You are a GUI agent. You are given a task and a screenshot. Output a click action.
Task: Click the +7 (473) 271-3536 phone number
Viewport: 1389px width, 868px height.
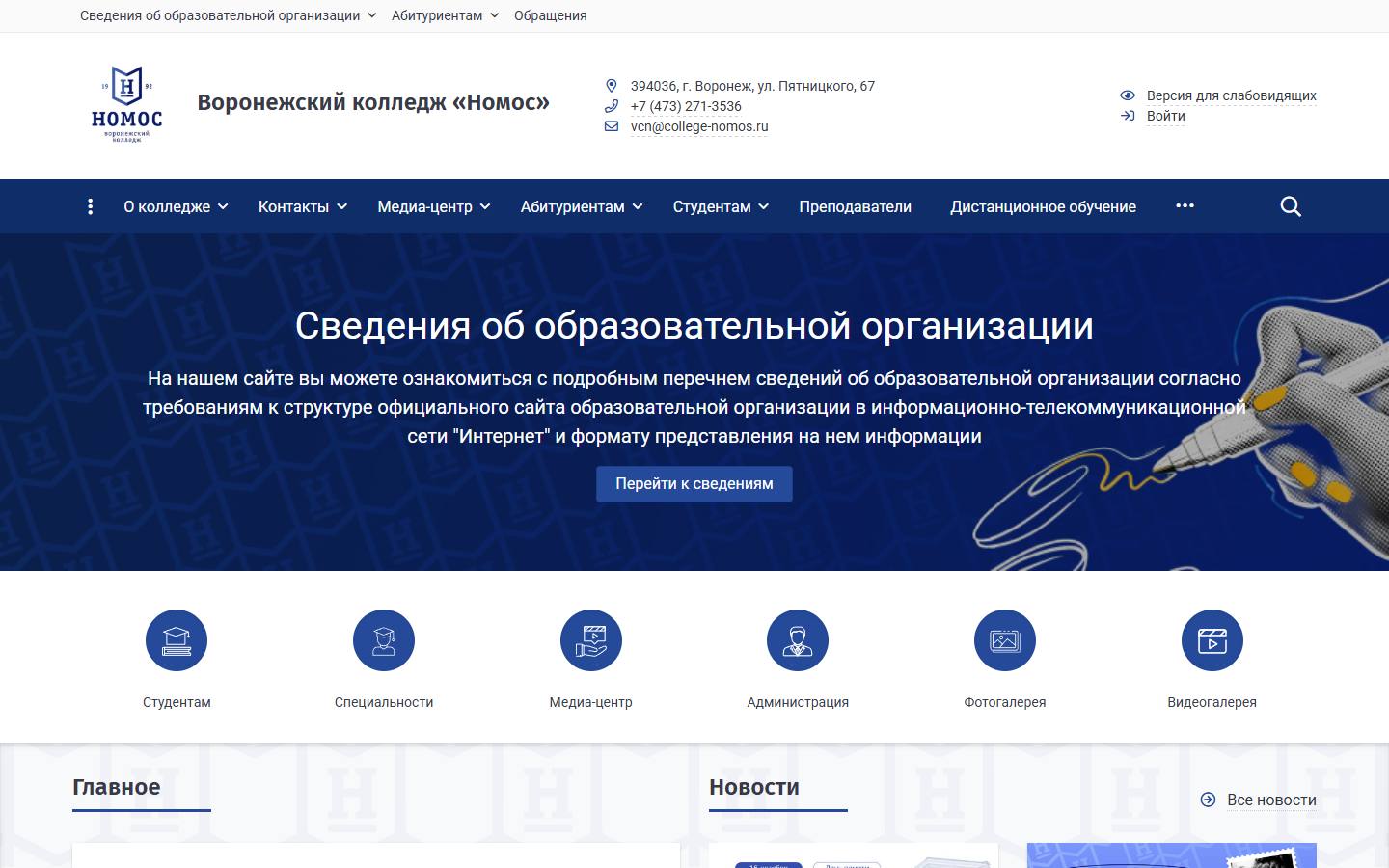tap(686, 106)
